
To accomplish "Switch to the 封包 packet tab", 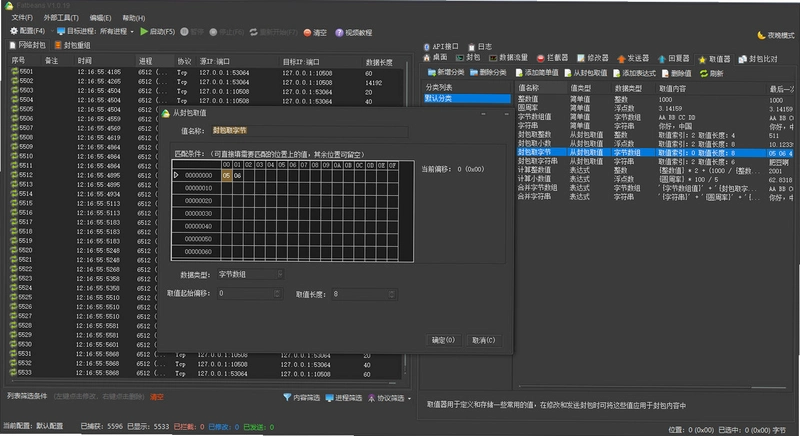I will point(468,58).
